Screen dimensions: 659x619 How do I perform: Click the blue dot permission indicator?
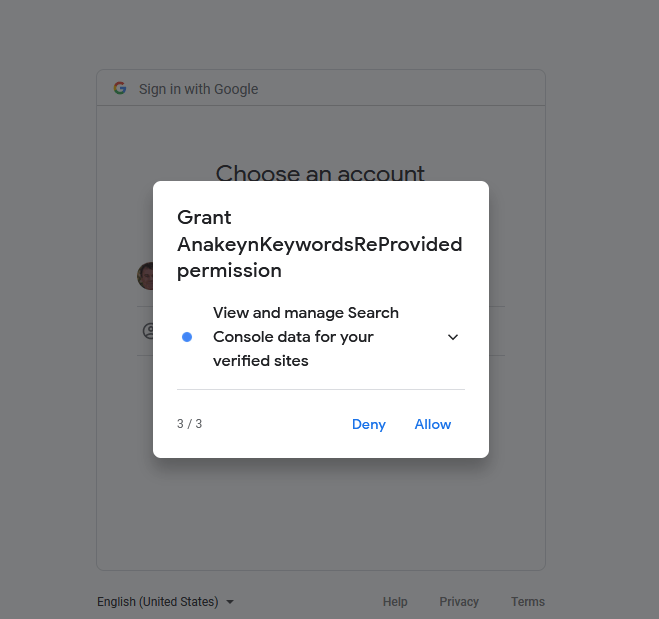187,337
